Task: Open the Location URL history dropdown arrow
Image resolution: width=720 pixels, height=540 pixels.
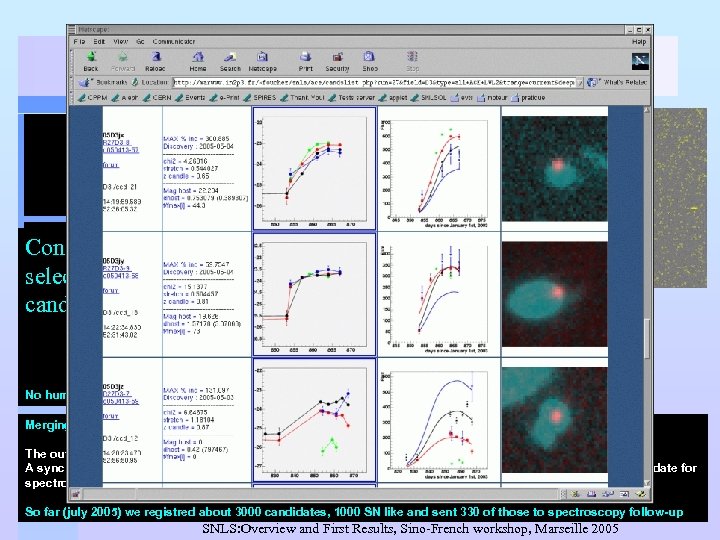Action: point(579,83)
